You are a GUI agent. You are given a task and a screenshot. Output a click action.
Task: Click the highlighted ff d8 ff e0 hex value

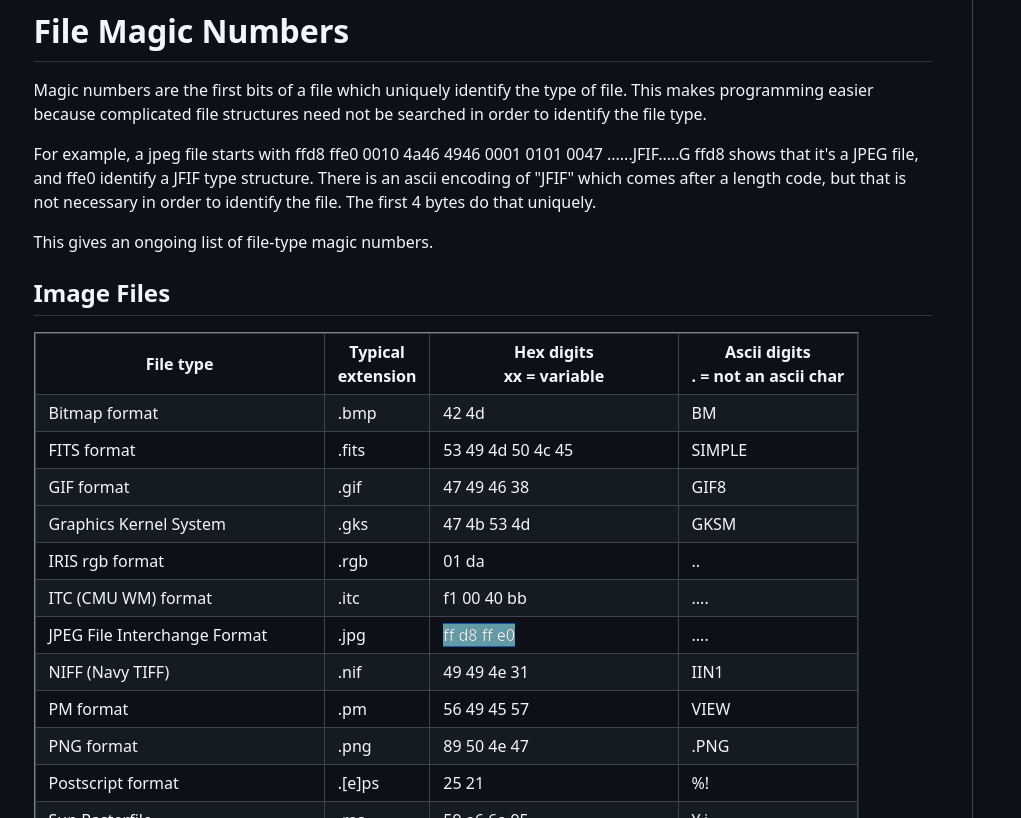pos(479,635)
